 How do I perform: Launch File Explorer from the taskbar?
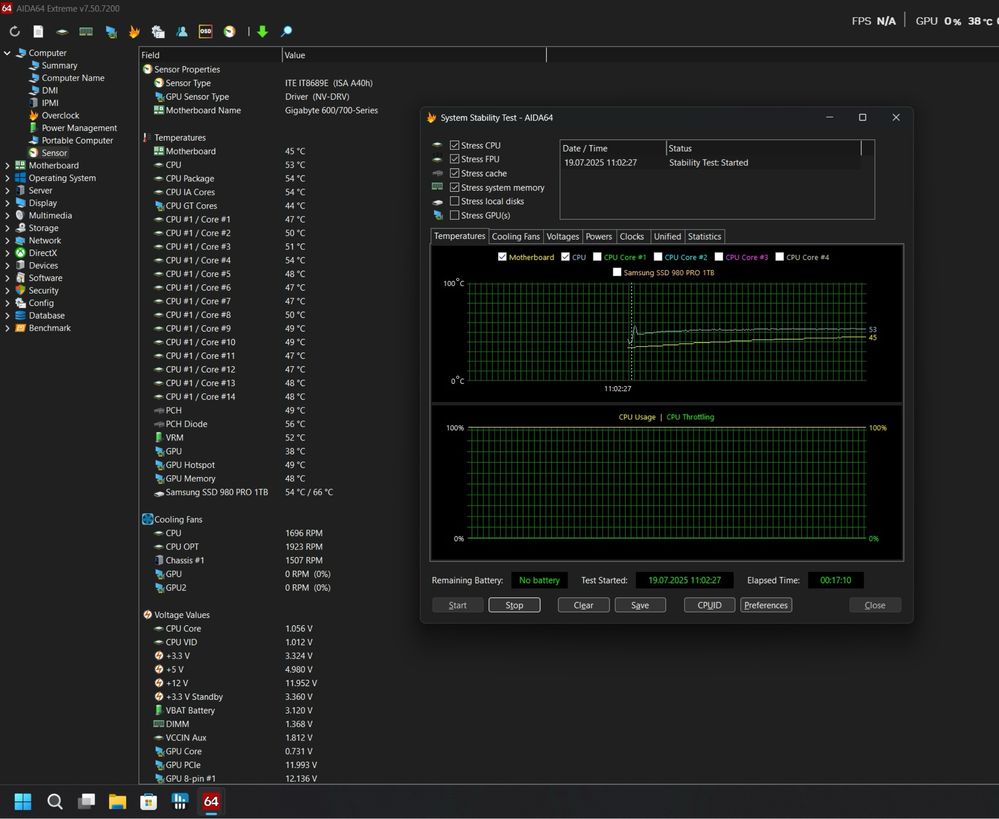point(117,801)
